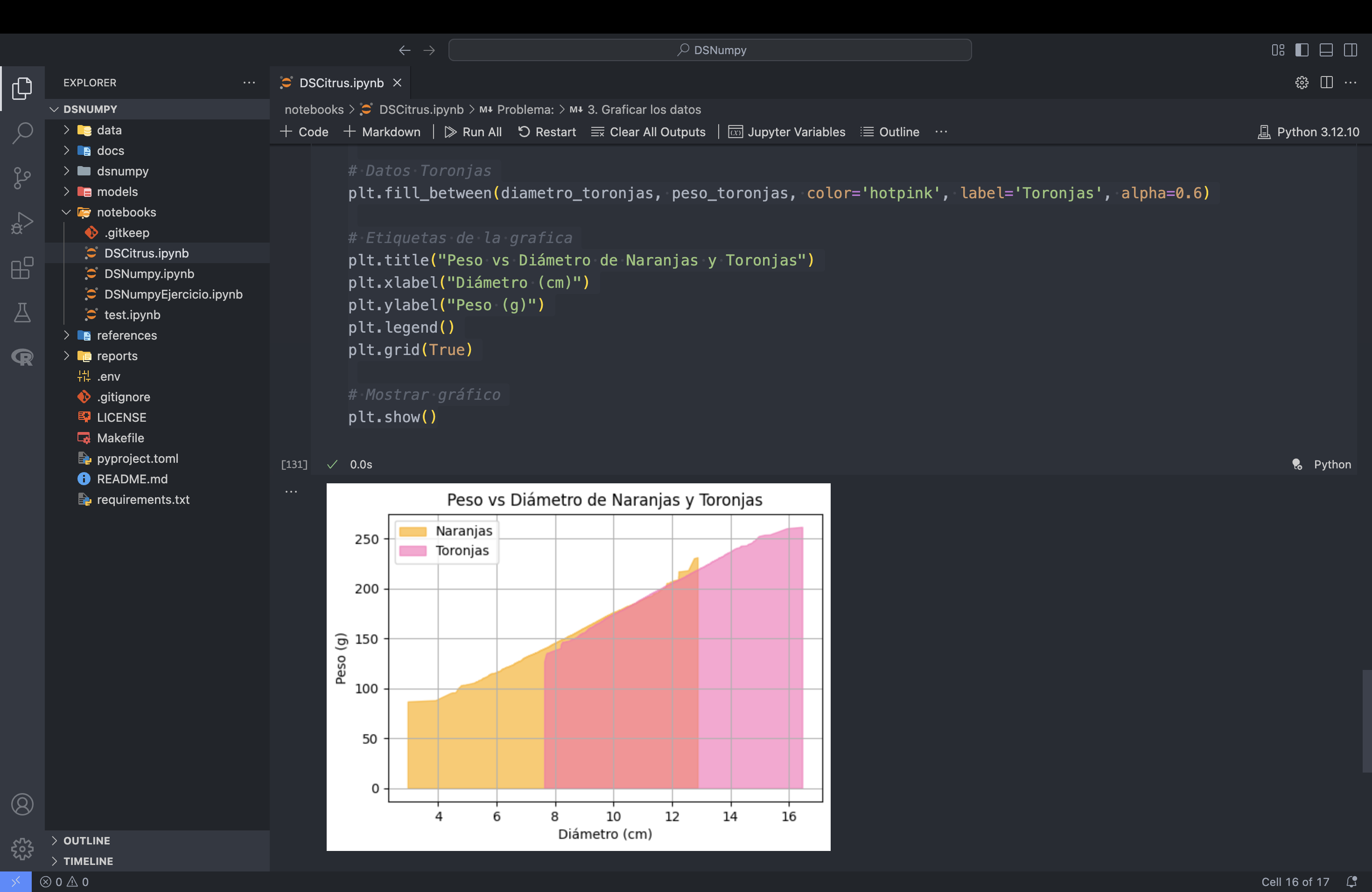Go back with the left arrow
The width and height of the screenshot is (1372, 892).
(405, 50)
